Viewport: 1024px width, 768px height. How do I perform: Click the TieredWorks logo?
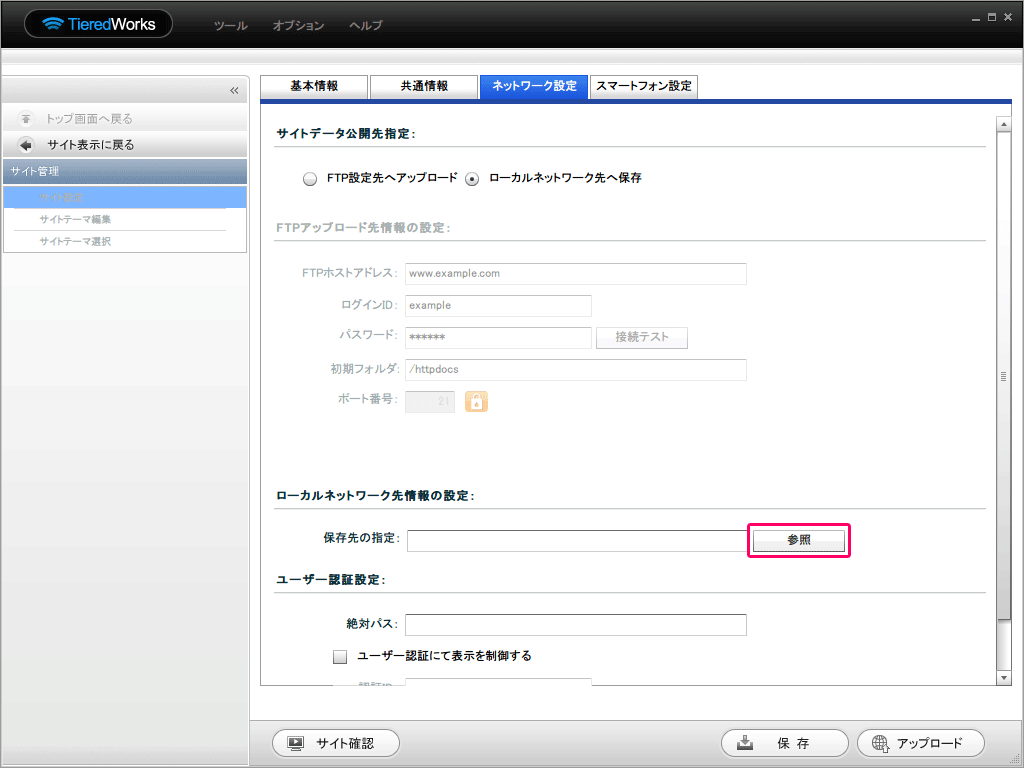[x=98, y=24]
